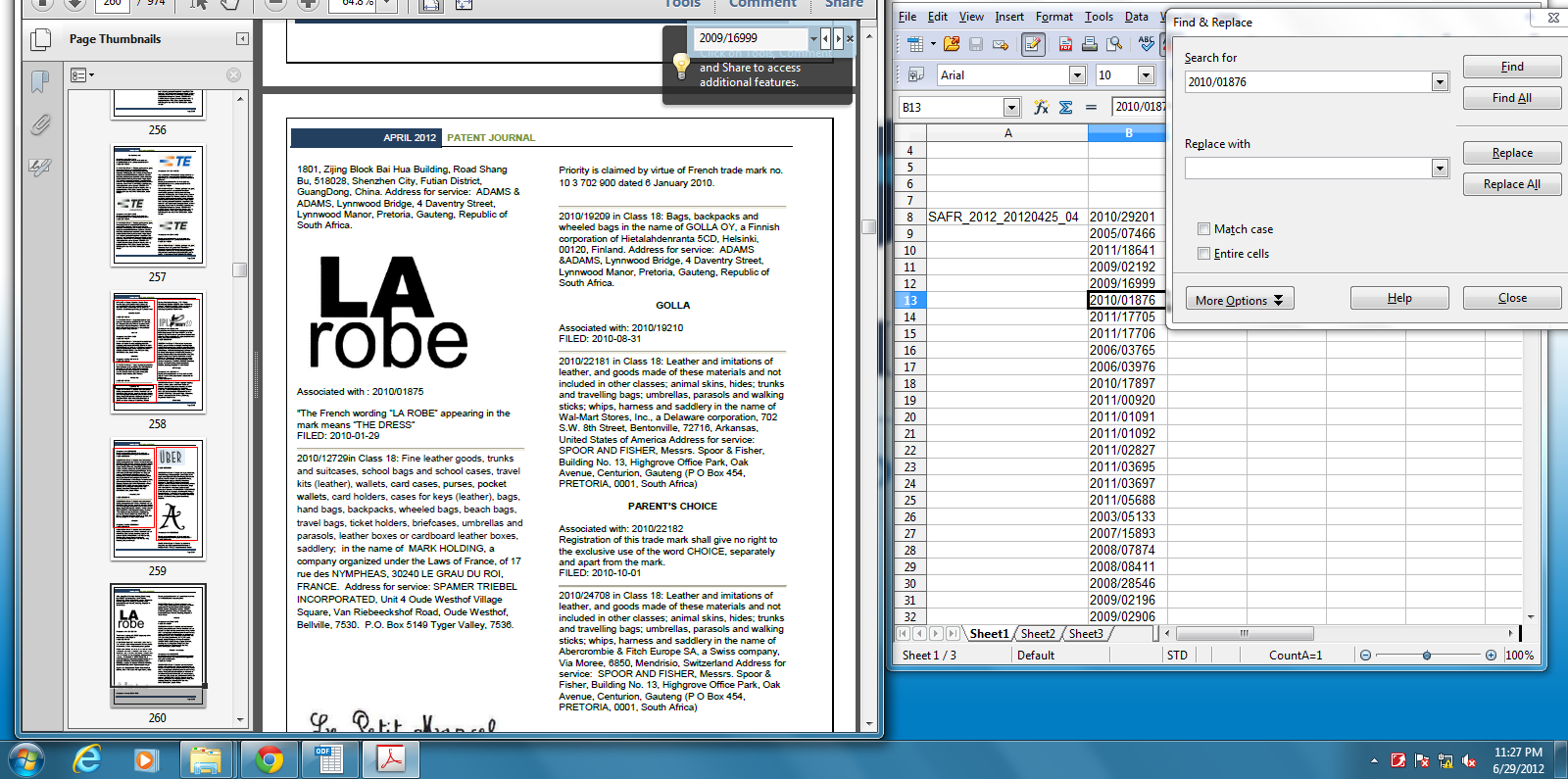Insert Sum function in formula bar

pos(1066,107)
